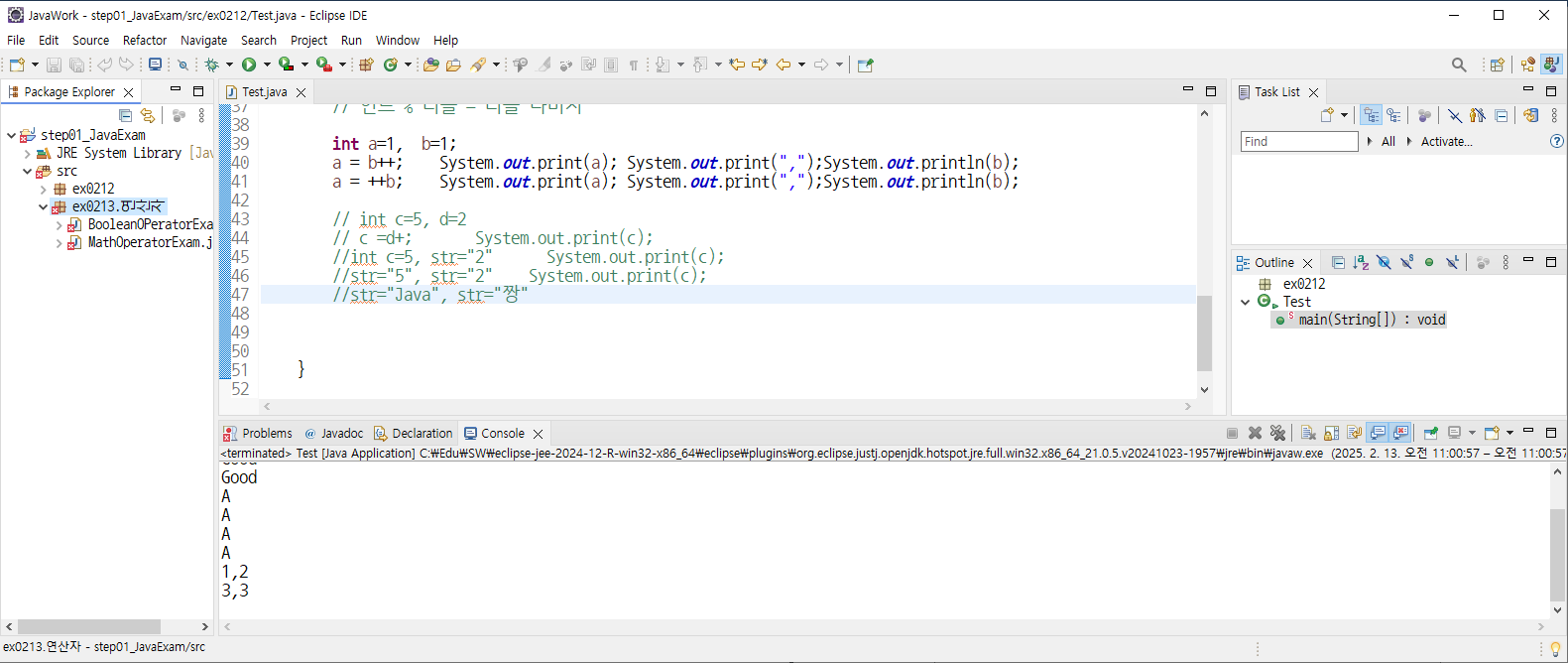Toggle Link with Editor in Package Explorer
Screen dimensions: 1568x663
pyautogui.click(x=148, y=115)
